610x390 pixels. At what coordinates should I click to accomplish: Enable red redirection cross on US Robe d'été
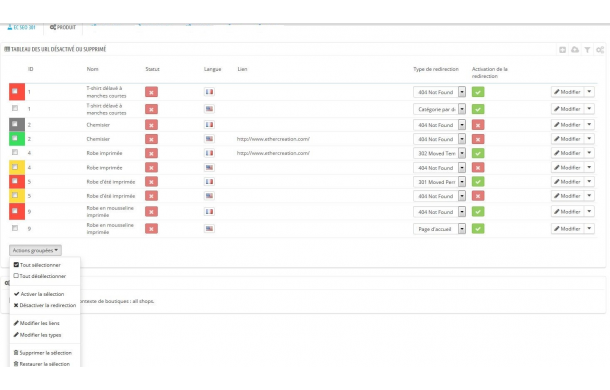pos(478,196)
